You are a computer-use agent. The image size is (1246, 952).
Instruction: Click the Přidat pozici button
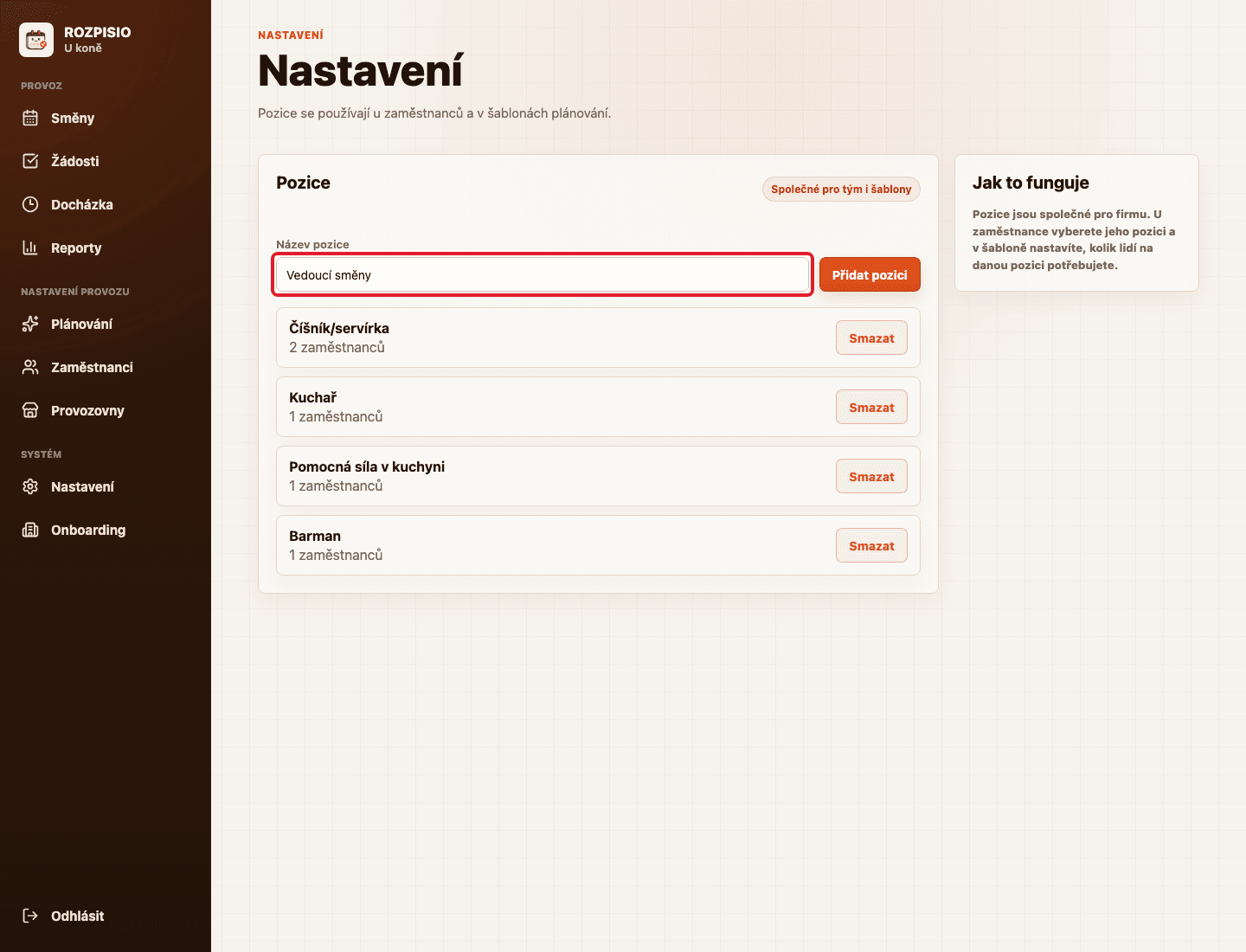870,274
